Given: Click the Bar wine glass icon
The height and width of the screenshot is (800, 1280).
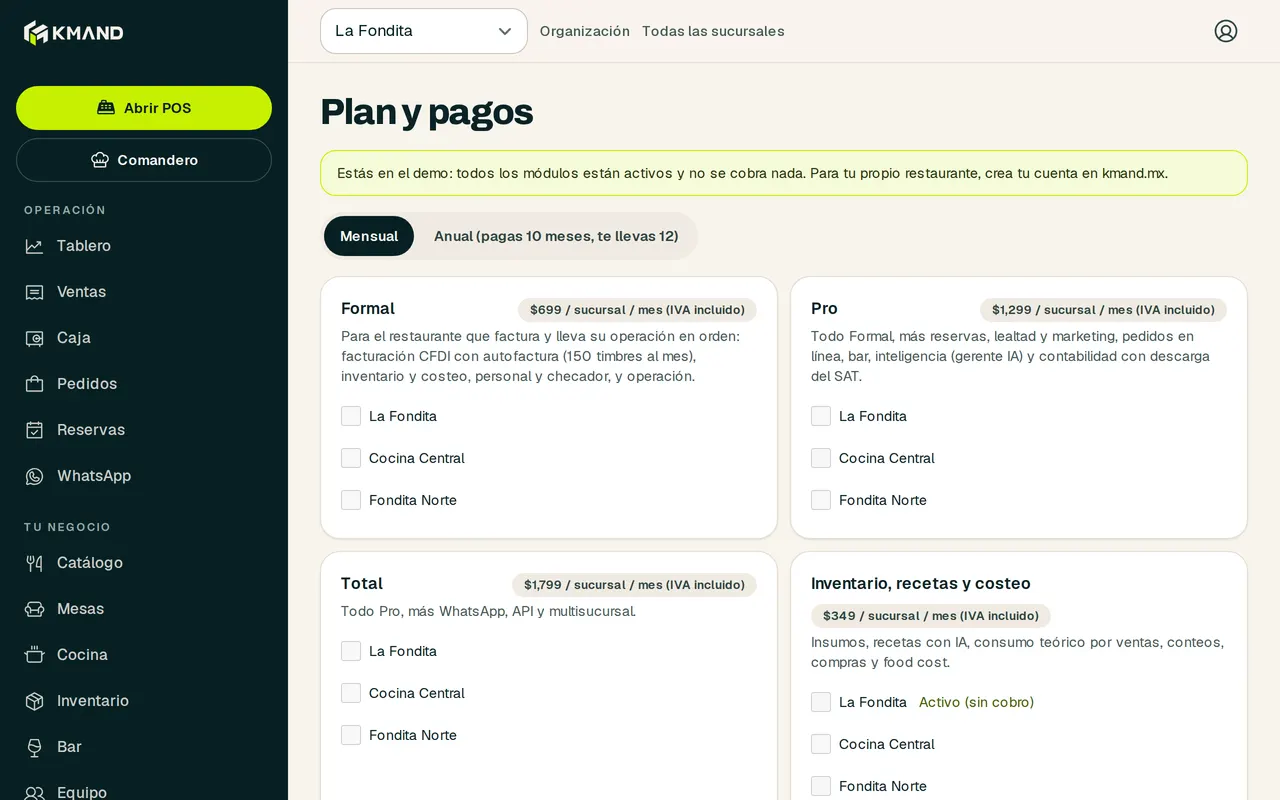Looking at the screenshot, I should 34,747.
